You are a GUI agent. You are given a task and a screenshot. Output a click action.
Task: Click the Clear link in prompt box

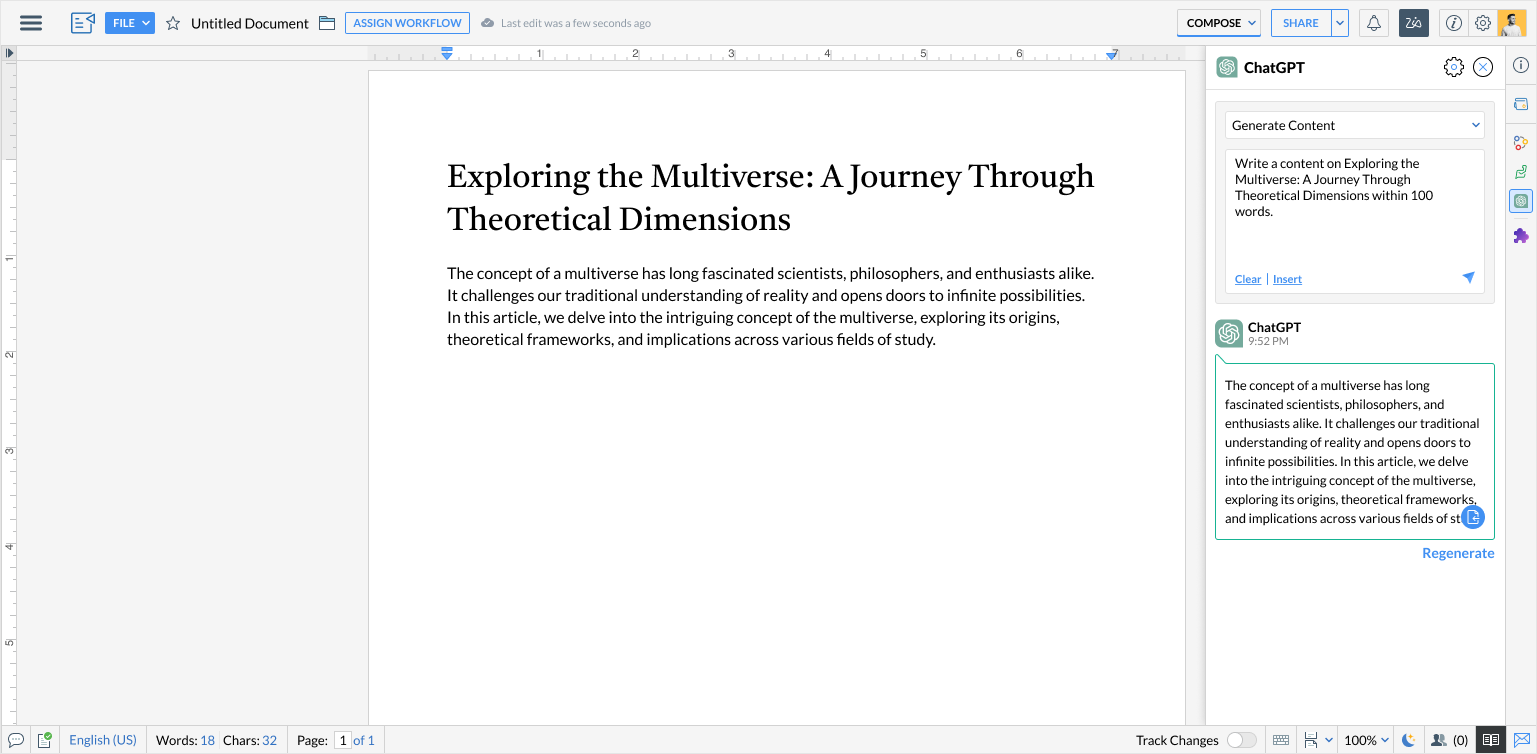click(x=1248, y=279)
